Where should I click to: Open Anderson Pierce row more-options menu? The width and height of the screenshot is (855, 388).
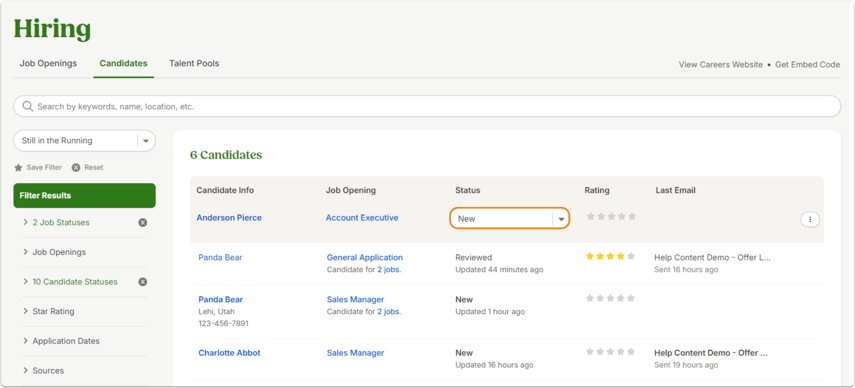(810, 219)
